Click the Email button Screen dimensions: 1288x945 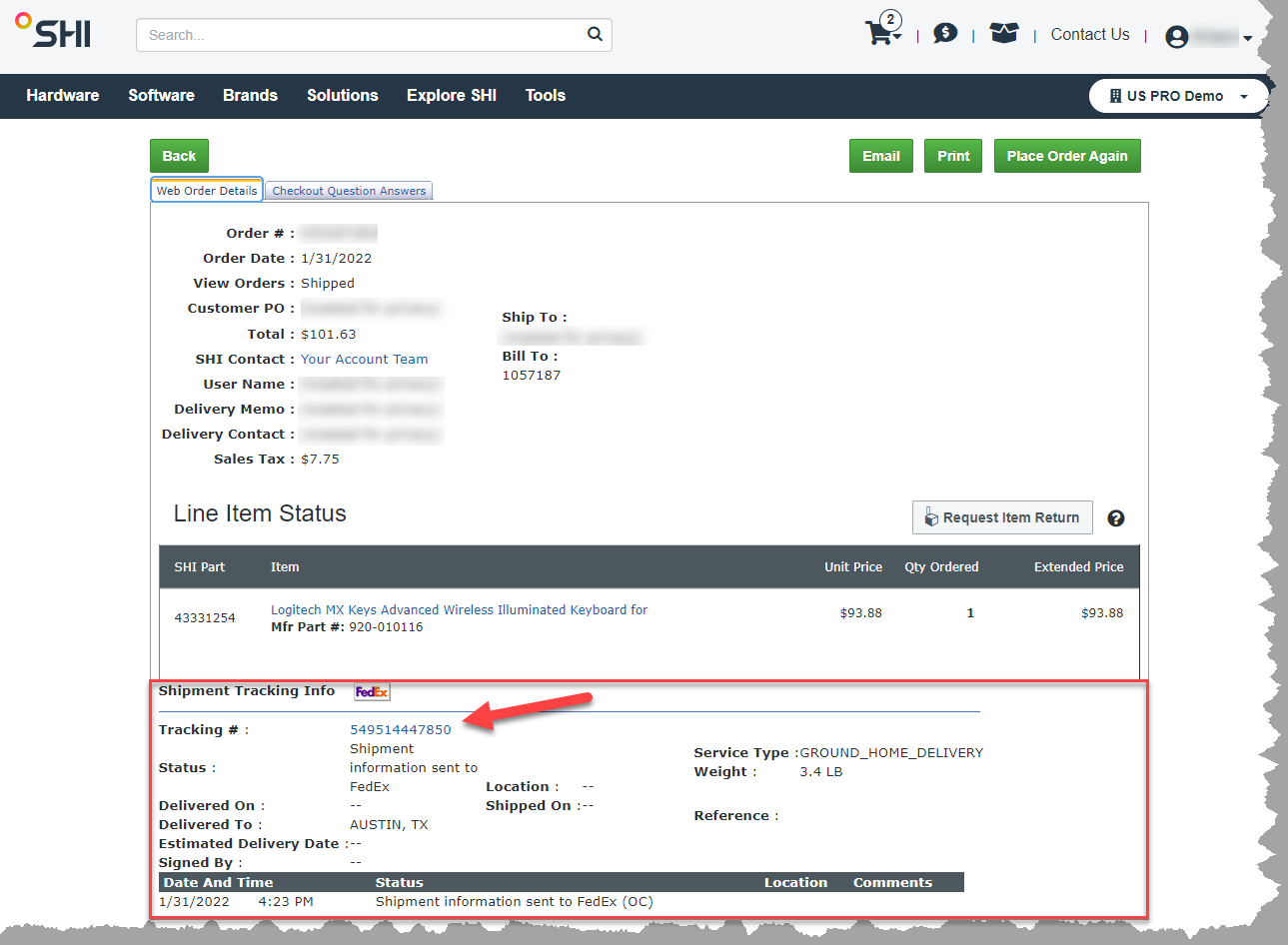pos(881,156)
